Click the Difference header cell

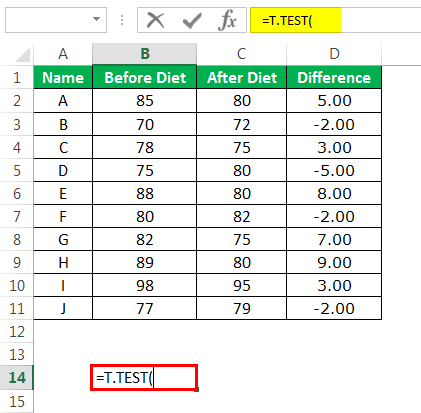[x=334, y=78]
